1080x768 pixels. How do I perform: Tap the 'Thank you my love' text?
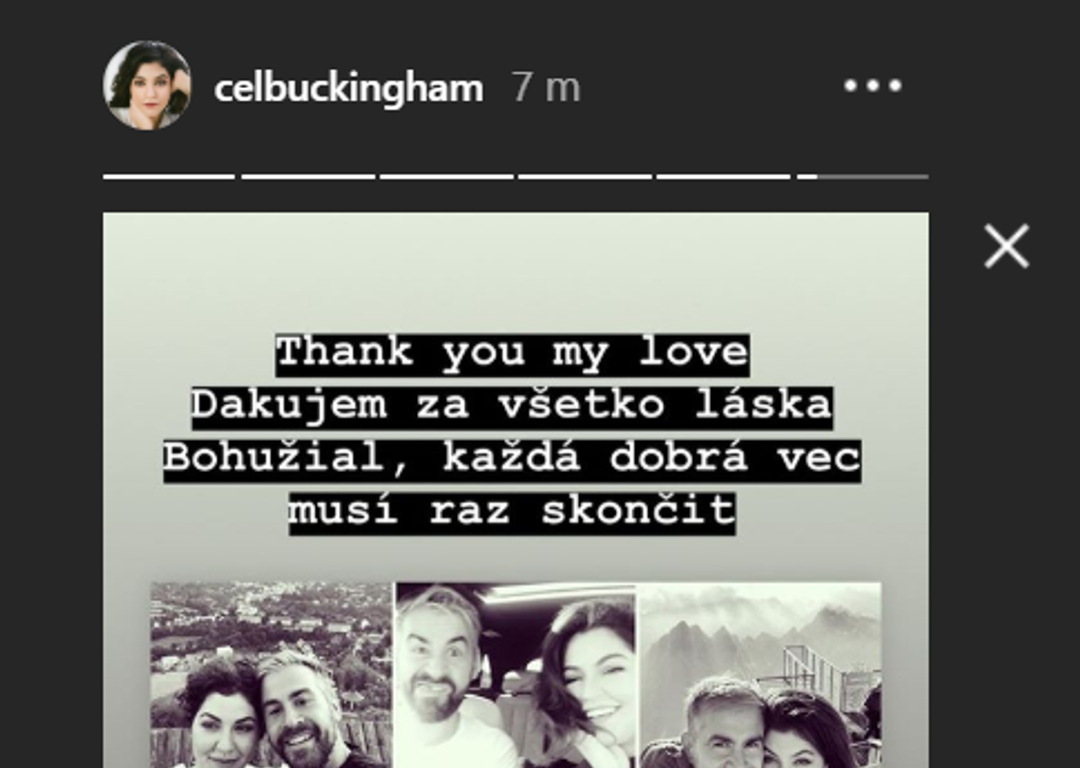[512, 354]
